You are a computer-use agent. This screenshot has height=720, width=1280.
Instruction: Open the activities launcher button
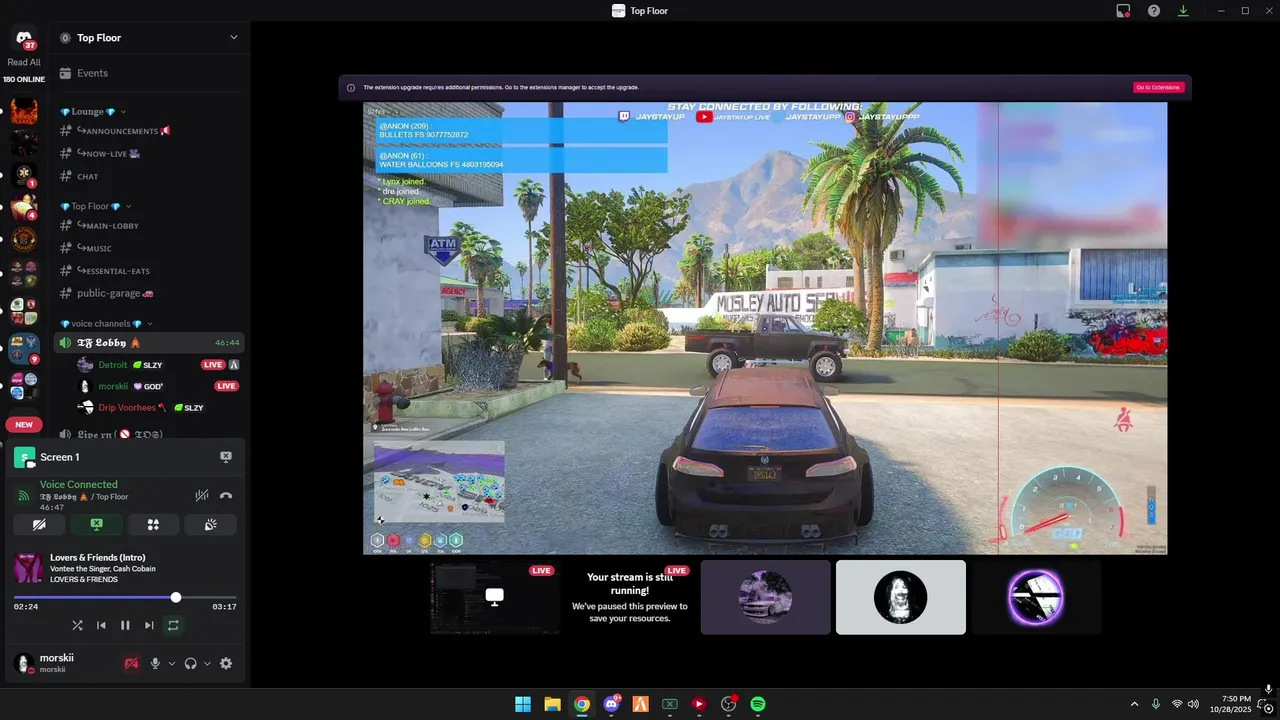[153, 524]
